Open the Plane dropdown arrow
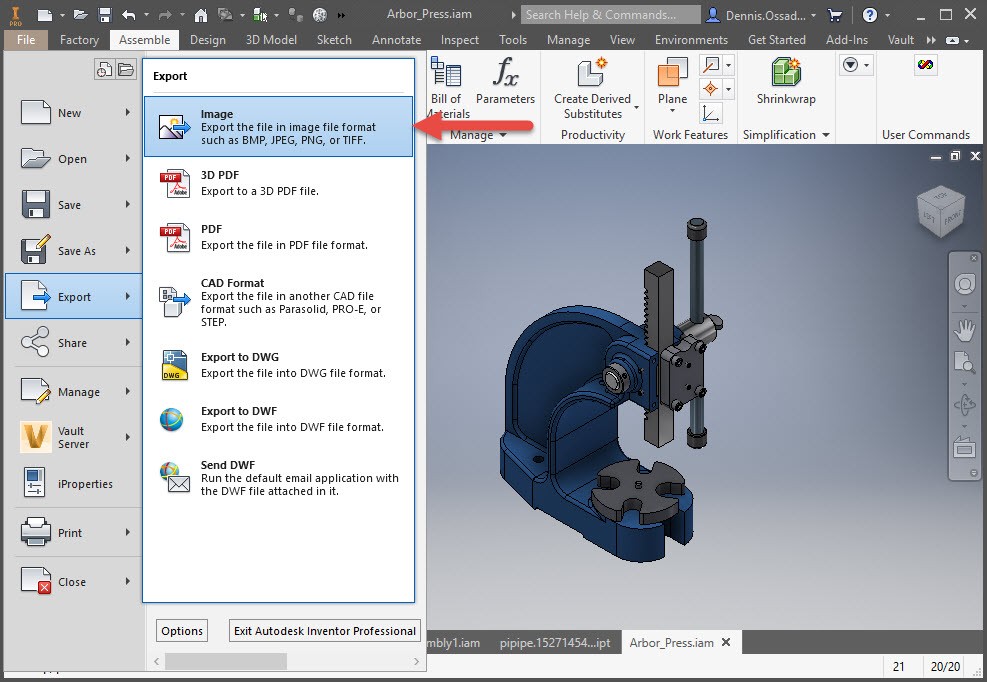987x682 pixels. pyautogui.click(x=672, y=111)
